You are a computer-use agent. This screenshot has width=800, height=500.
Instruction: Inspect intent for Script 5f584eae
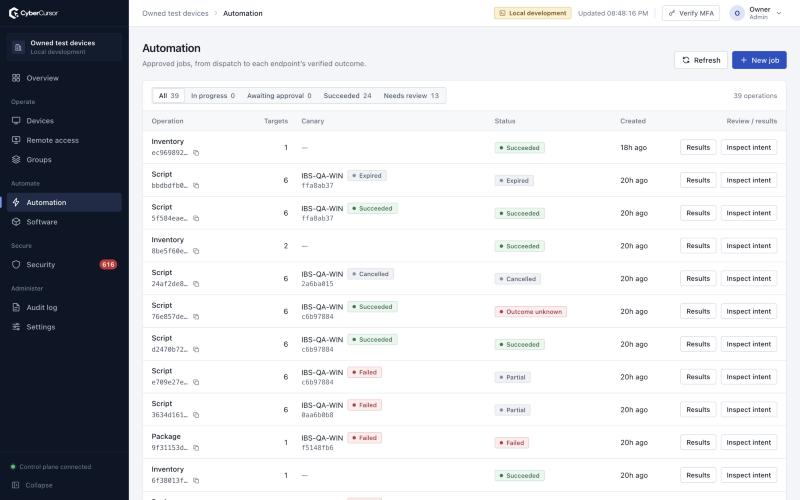(x=748, y=213)
